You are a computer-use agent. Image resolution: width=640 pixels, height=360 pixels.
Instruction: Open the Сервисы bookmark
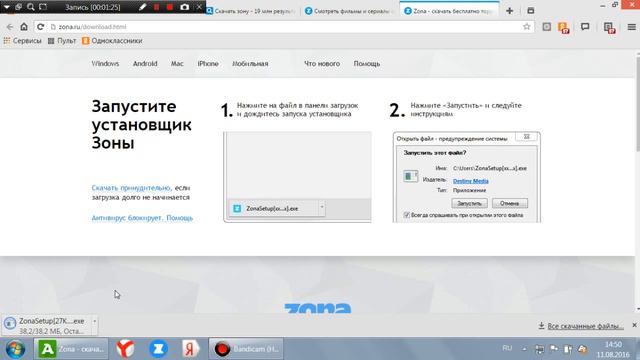pyautogui.click(x=22, y=41)
